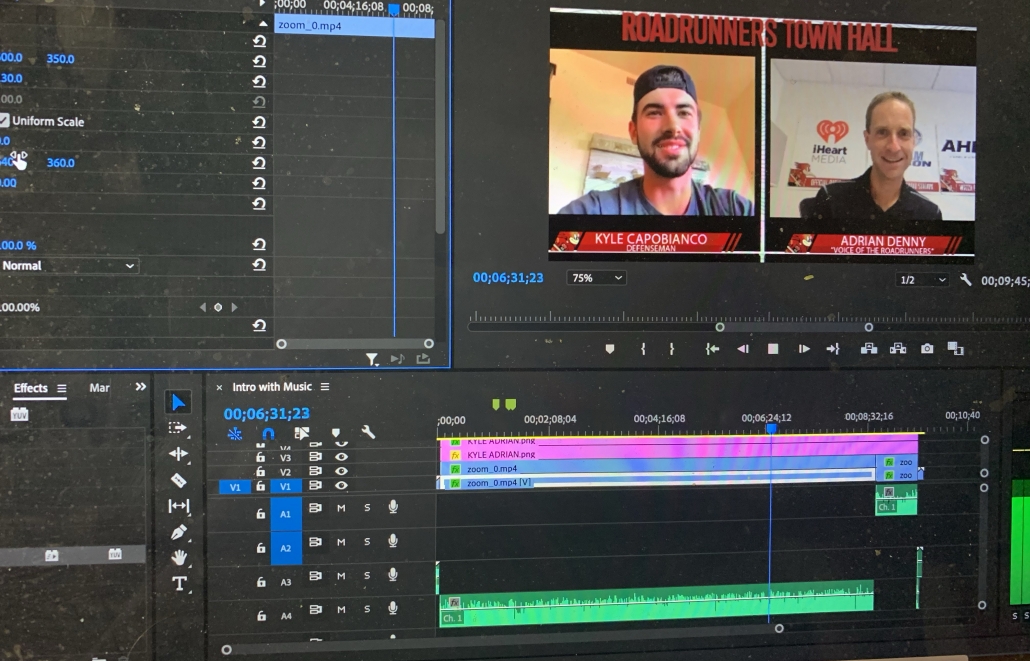Screen dimensions: 1030x661
Task: Target the A2 audio track
Action: tap(286, 548)
